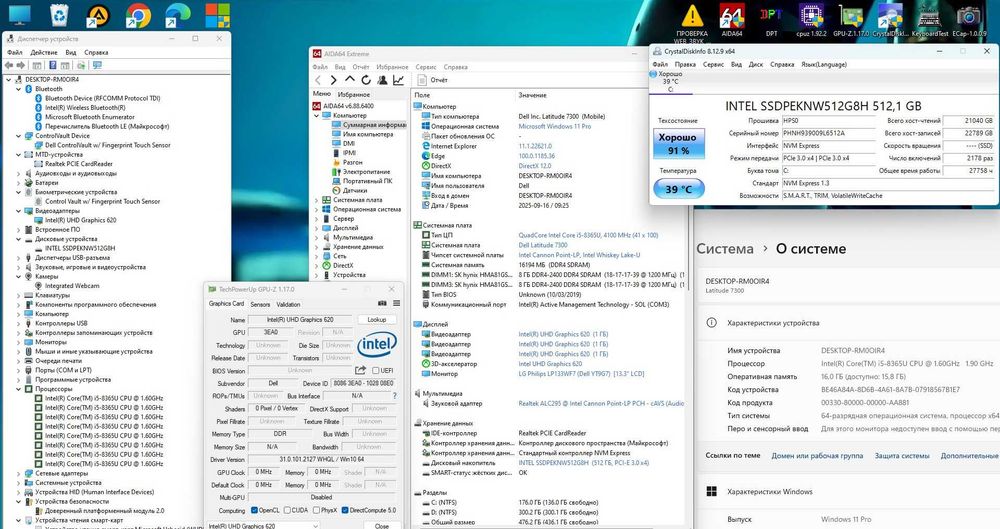
Task: Click Device Manager back arrow toolbar icon
Action: (8, 65)
